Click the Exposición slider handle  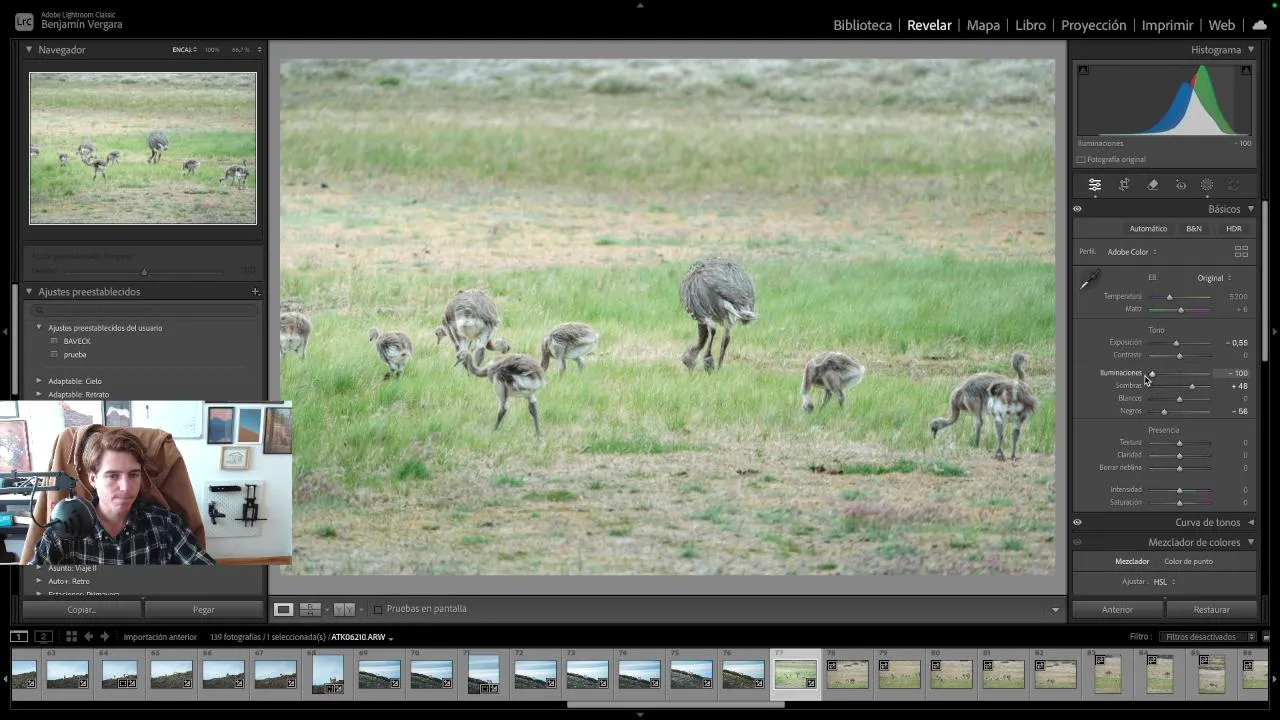click(x=1176, y=343)
